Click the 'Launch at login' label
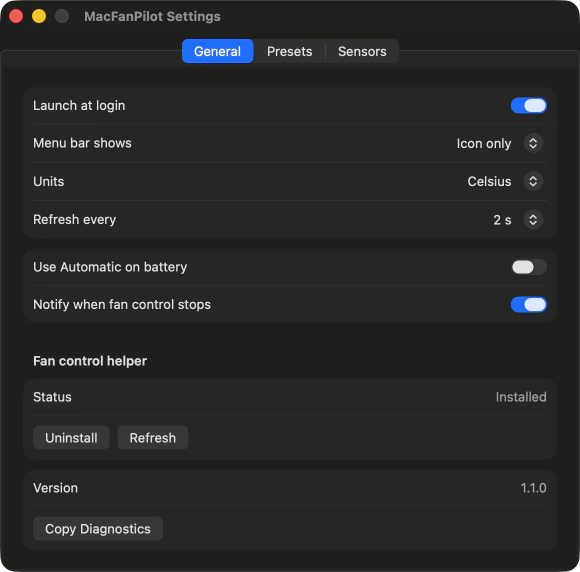Viewport: 580px width, 572px height. (79, 106)
